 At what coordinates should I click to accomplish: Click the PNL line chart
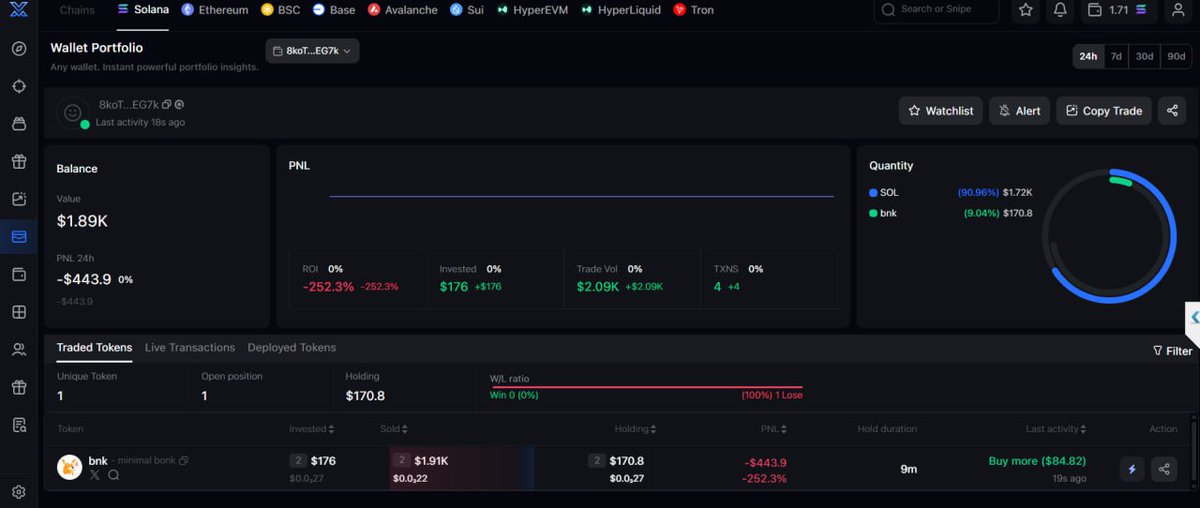point(581,197)
